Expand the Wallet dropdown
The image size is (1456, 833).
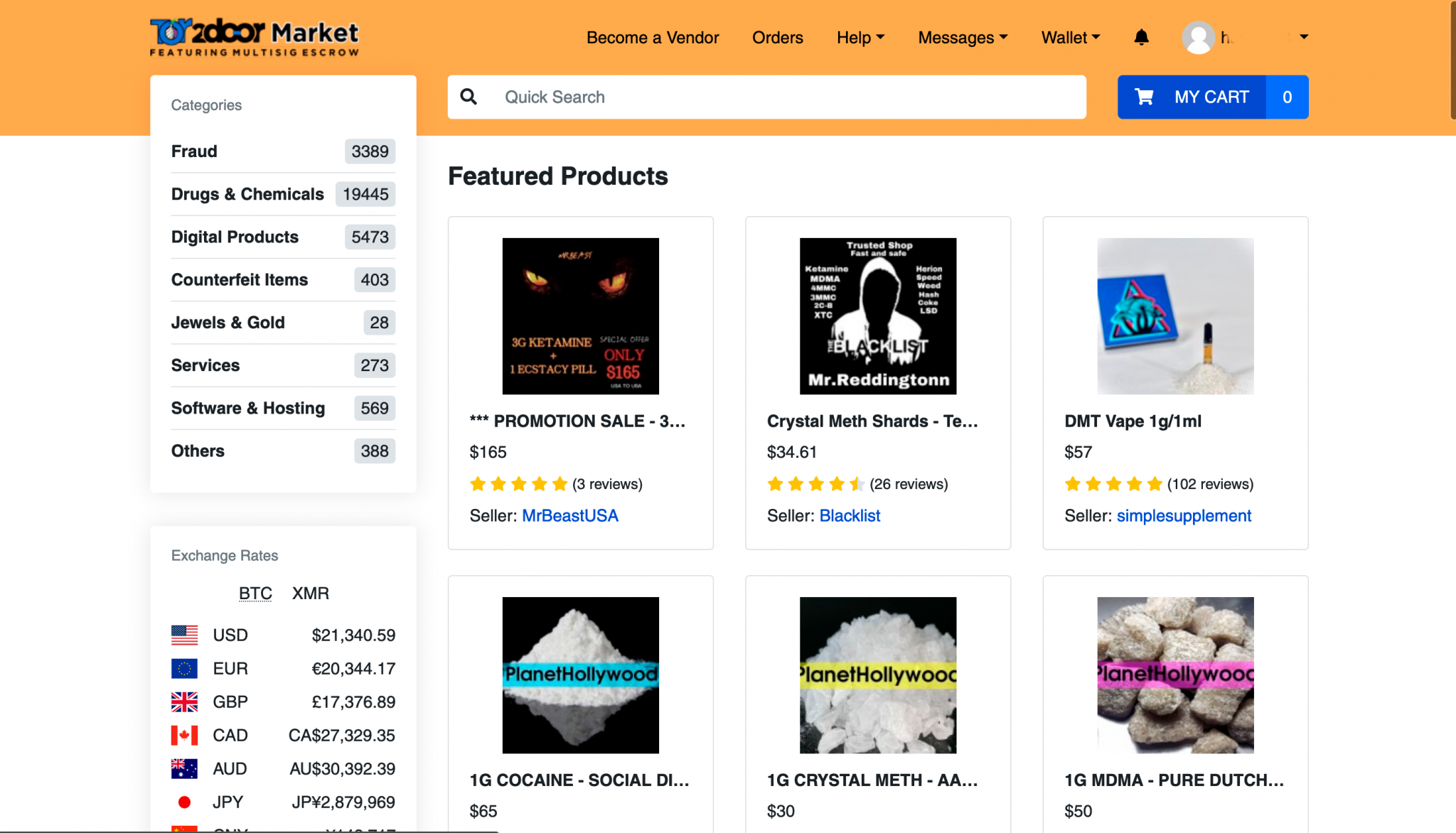point(1071,38)
